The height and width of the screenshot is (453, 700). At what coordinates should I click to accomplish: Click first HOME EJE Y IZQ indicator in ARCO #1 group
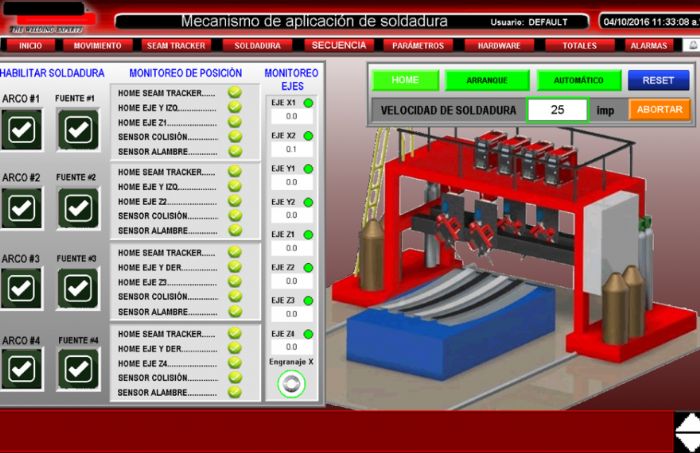pyautogui.click(x=235, y=107)
